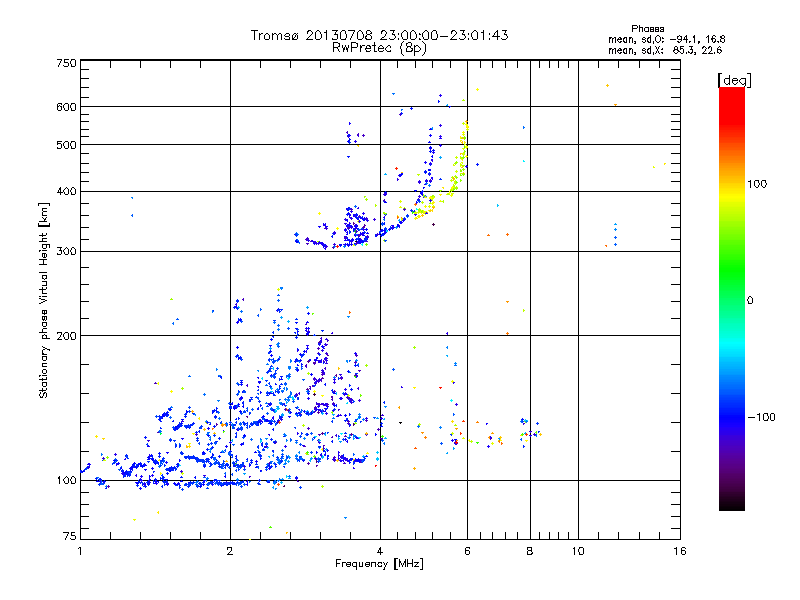This screenshot has height=600, width=800.
Task: Click the phase color bar
Action: coord(732,299)
